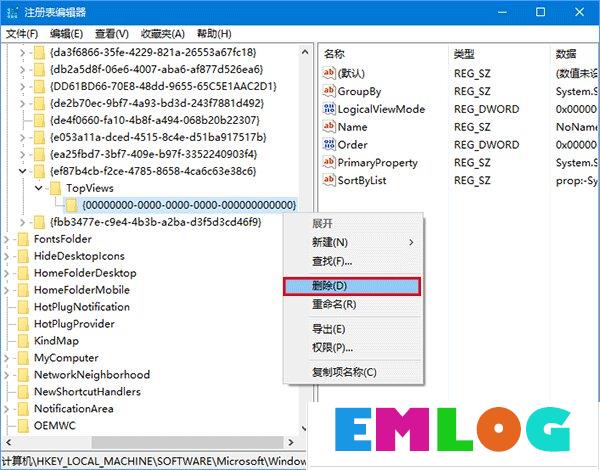
Task: Choose 导出(E) in context menu
Action: click(x=353, y=329)
